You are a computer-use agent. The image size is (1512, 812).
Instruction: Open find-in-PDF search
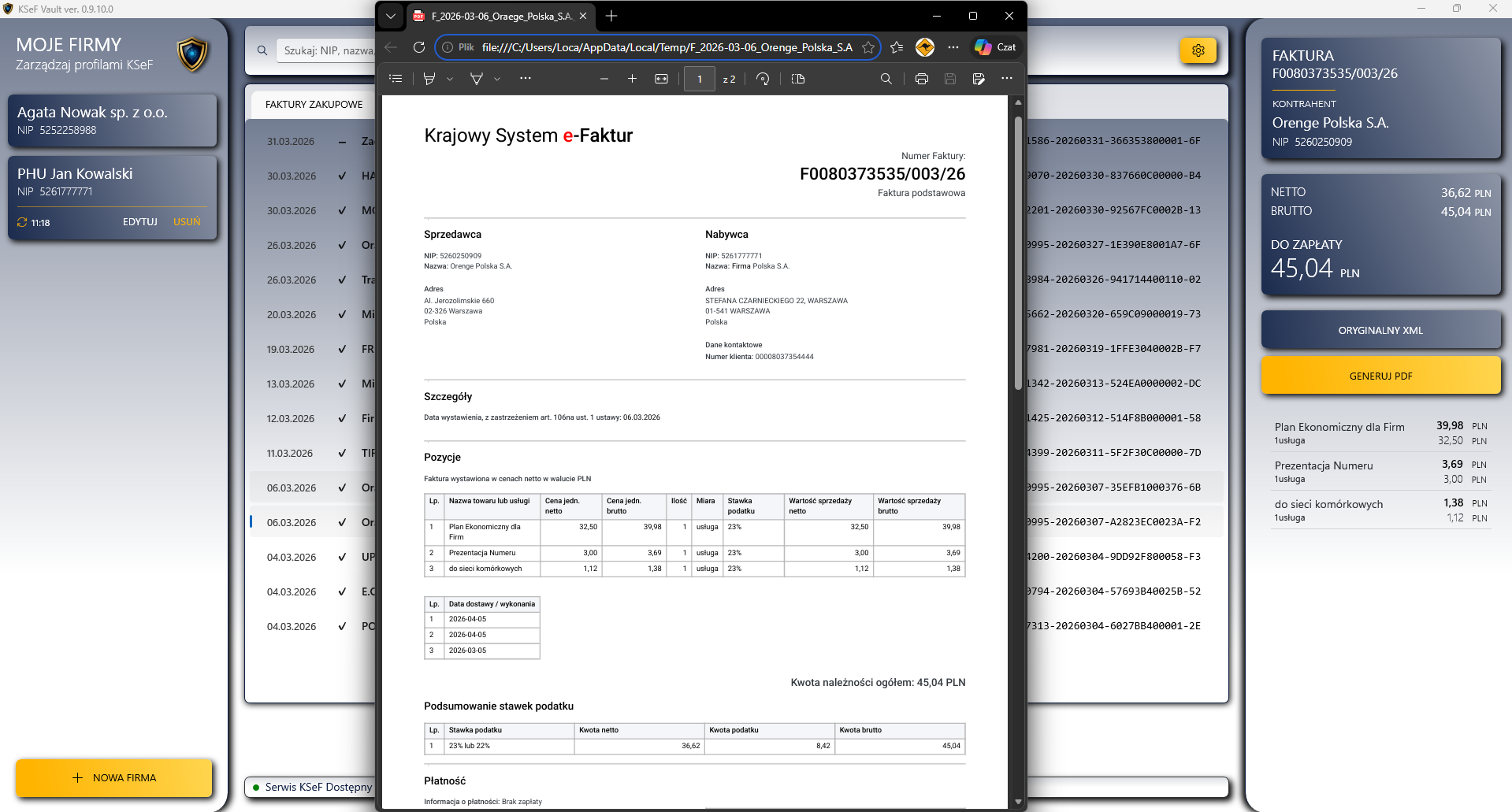pos(886,79)
